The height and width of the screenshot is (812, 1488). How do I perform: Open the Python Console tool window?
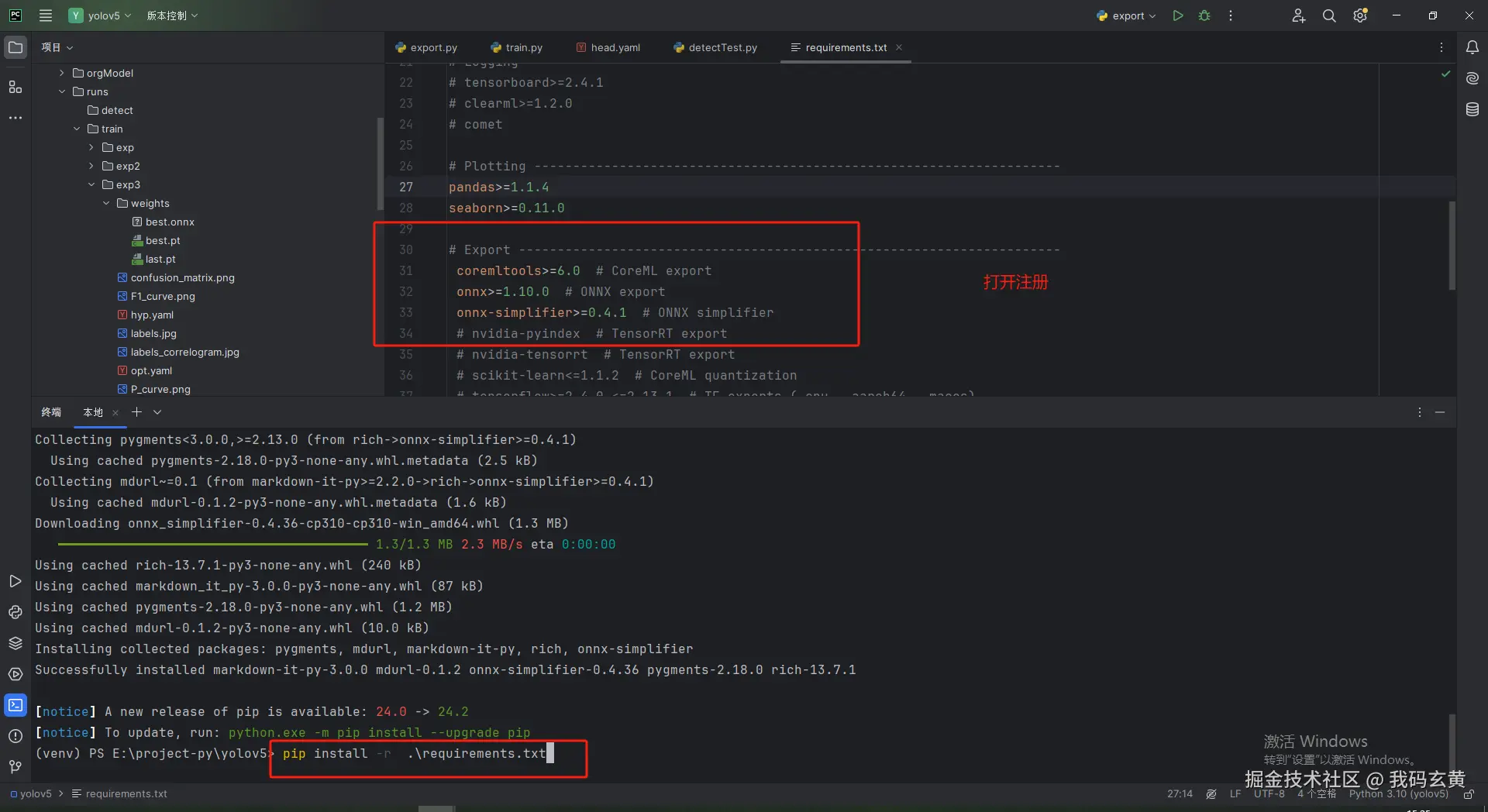coord(15,612)
